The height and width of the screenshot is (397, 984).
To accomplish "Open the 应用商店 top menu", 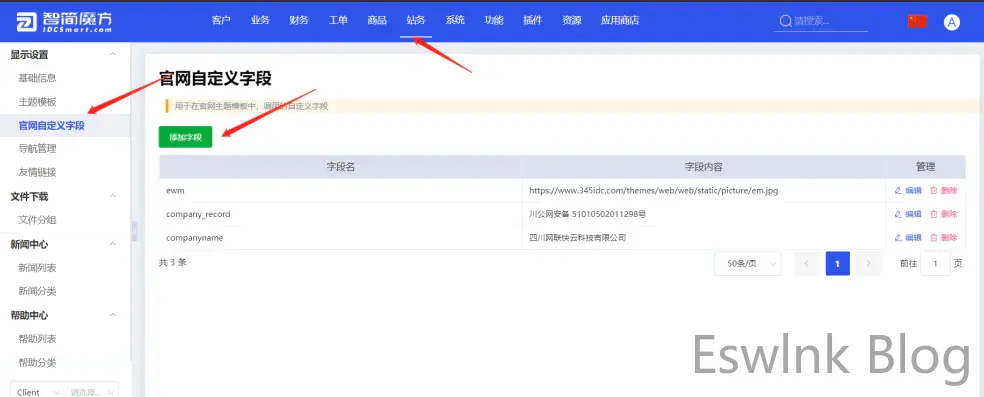I will point(619,20).
